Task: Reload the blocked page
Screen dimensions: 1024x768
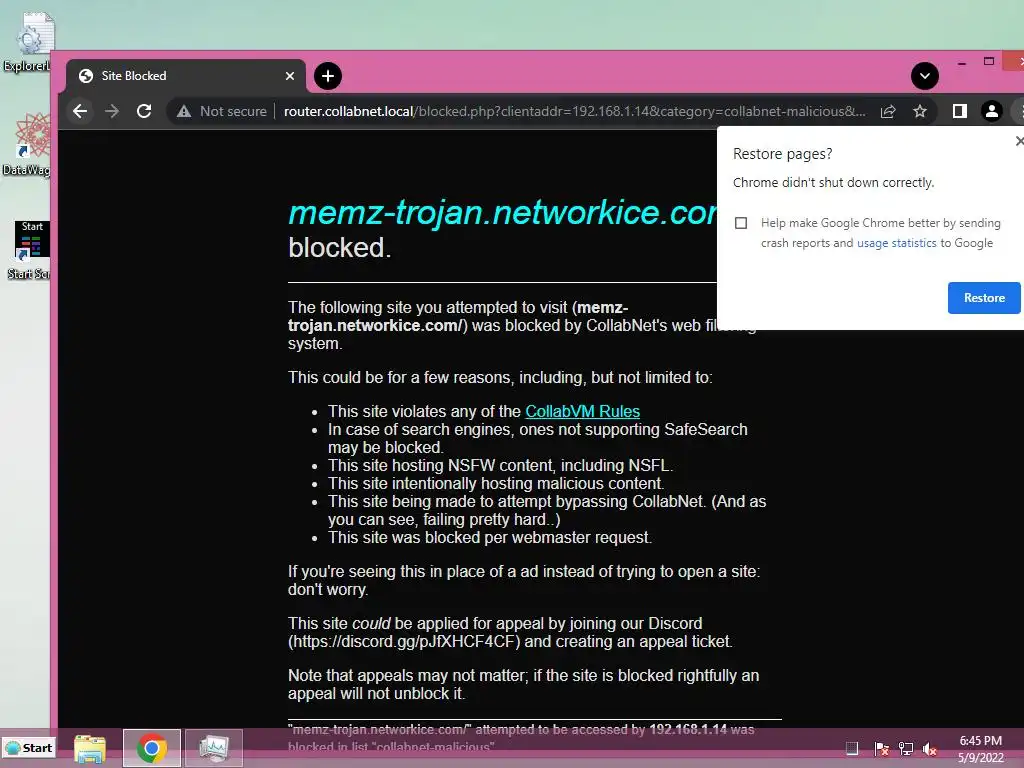Action: click(x=144, y=111)
